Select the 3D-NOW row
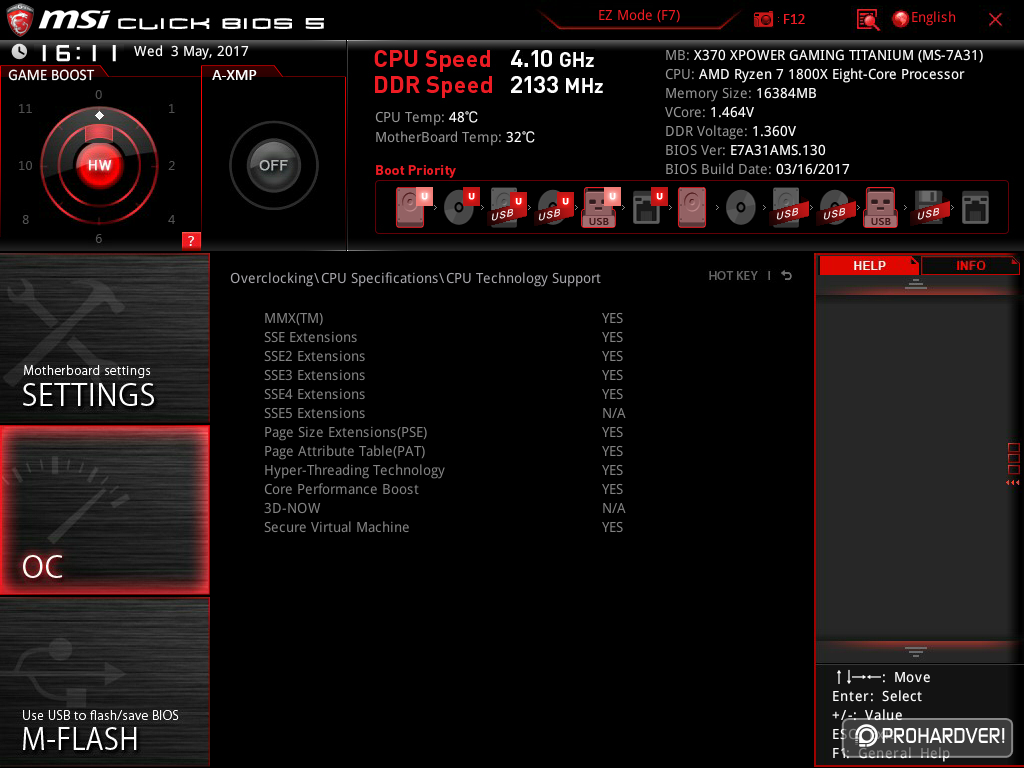The width and height of the screenshot is (1024, 768). click(x=444, y=508)
